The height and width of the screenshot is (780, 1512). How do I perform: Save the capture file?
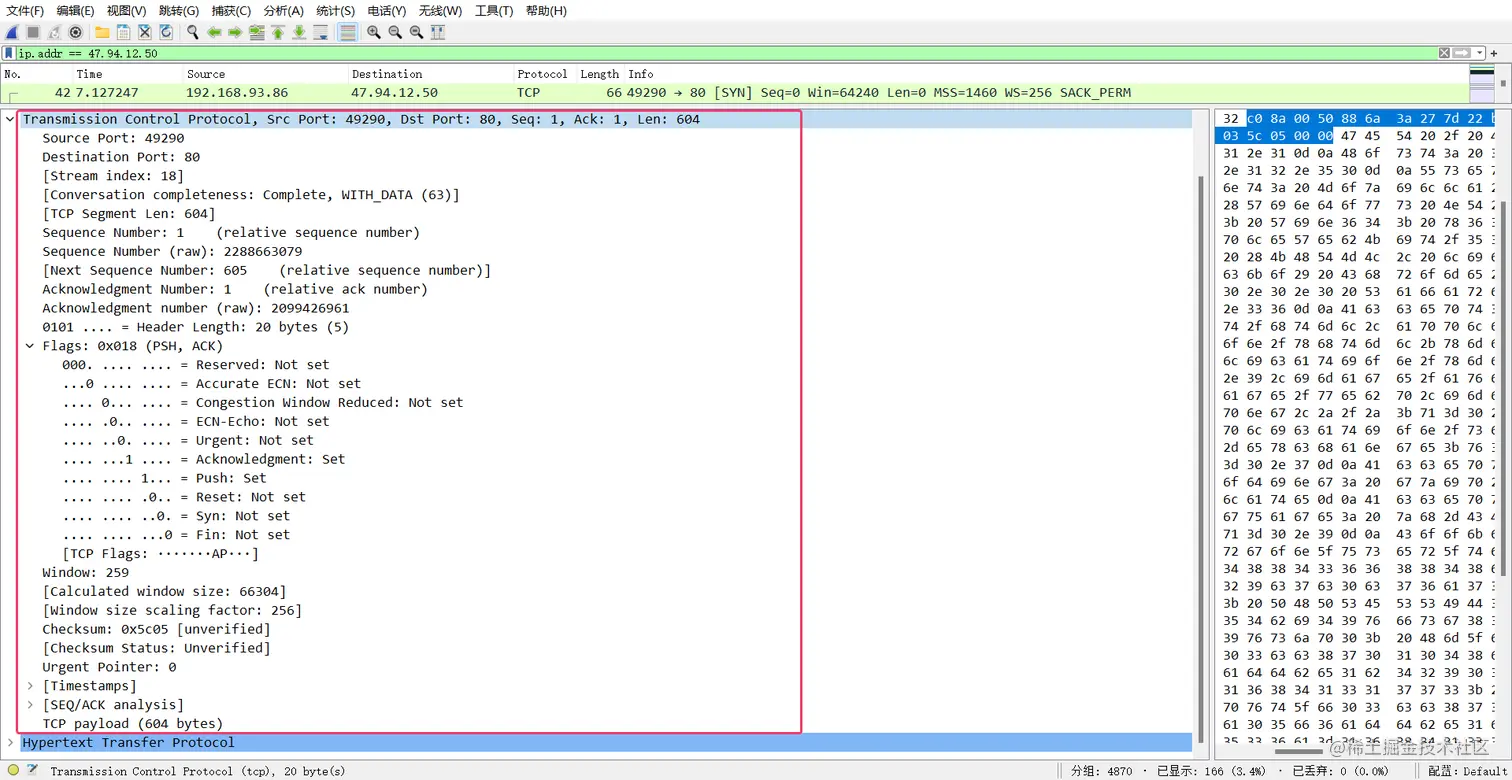coord(123,32)
